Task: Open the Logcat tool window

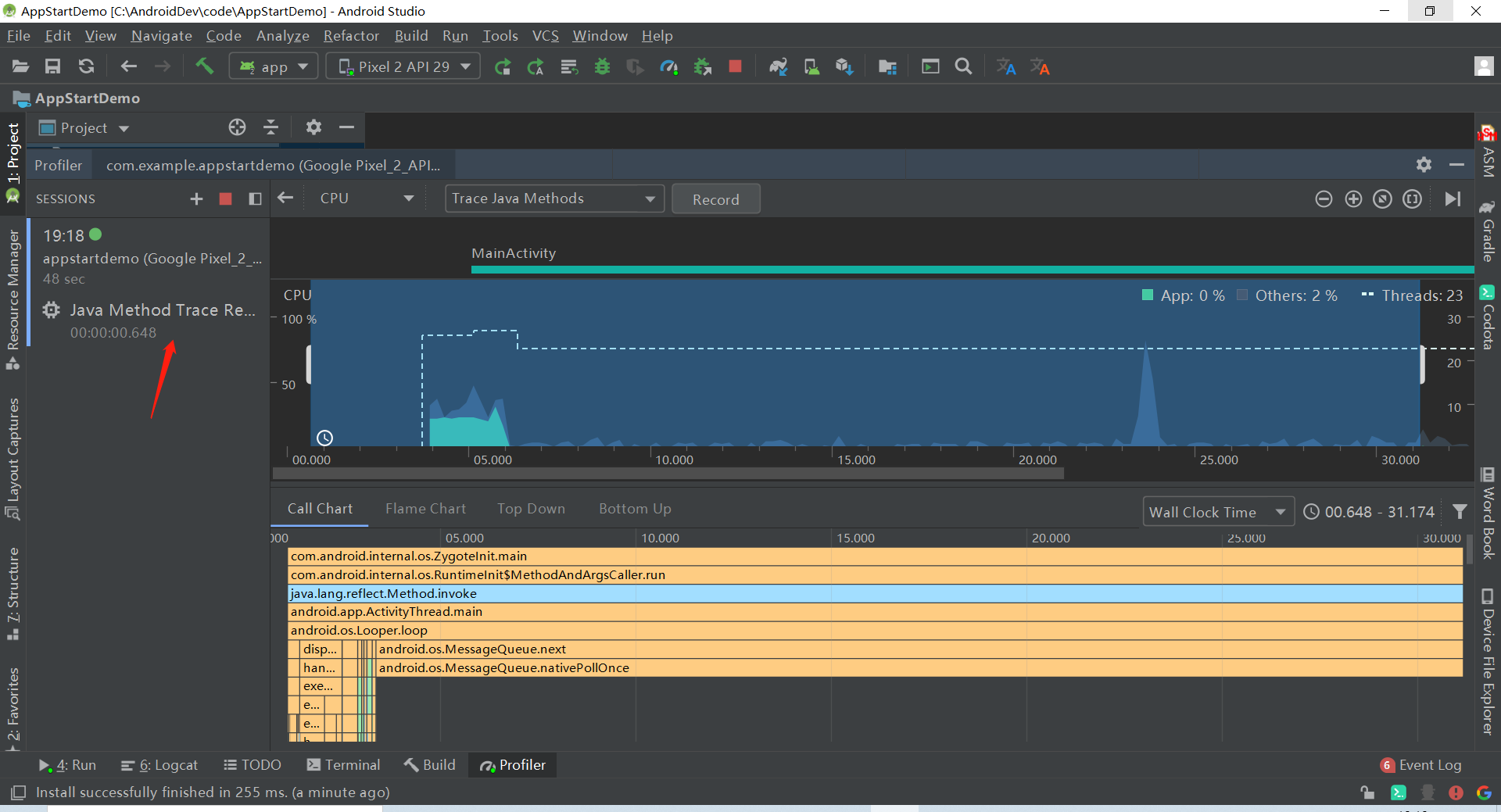Action: point(159,765)
